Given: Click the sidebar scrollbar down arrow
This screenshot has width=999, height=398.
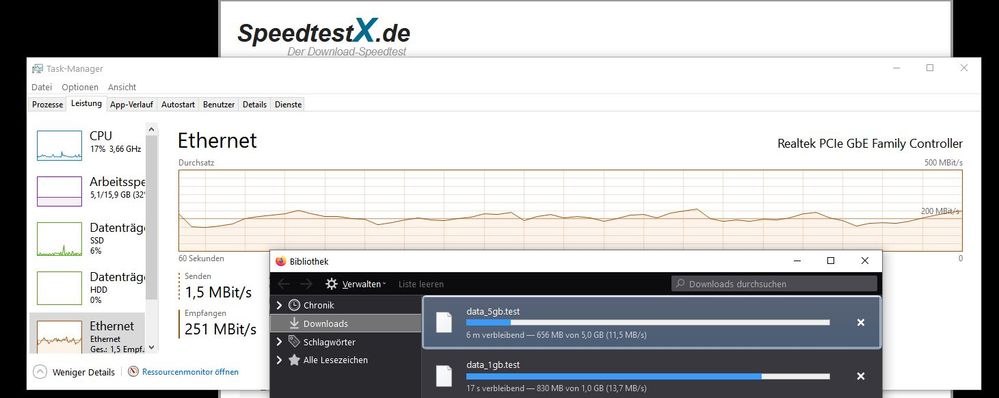Looking at the screenshot, I should 151,348.
